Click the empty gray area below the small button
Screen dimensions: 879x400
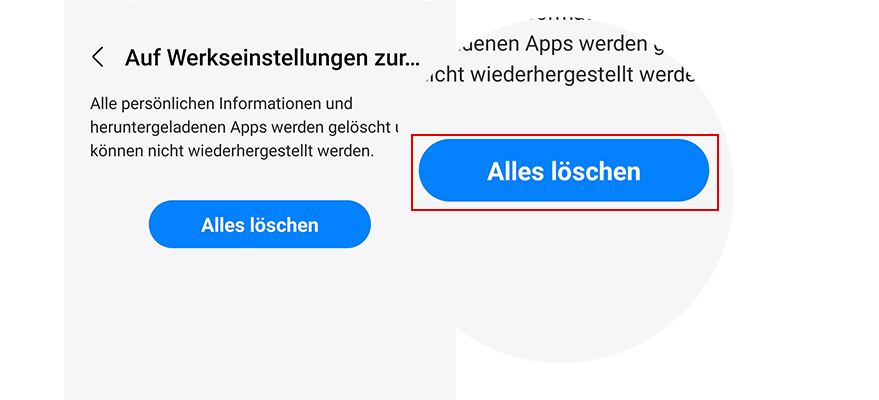pyautogui.click(x=260, y=325)
